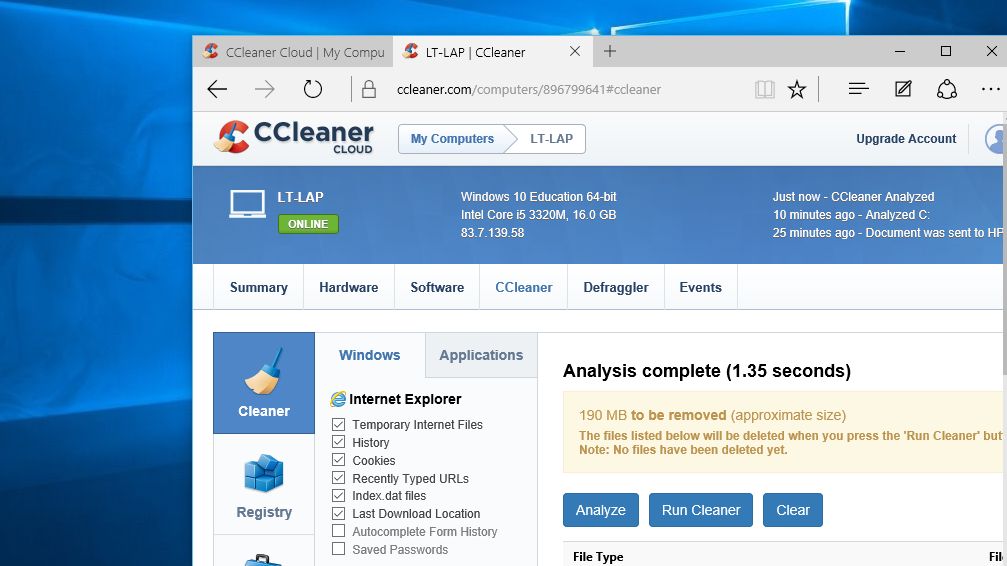Screen dimensions: 1007x566
Task: Select the 'Just now - CCleaner Analyzed' event
Action: [854, 197]
